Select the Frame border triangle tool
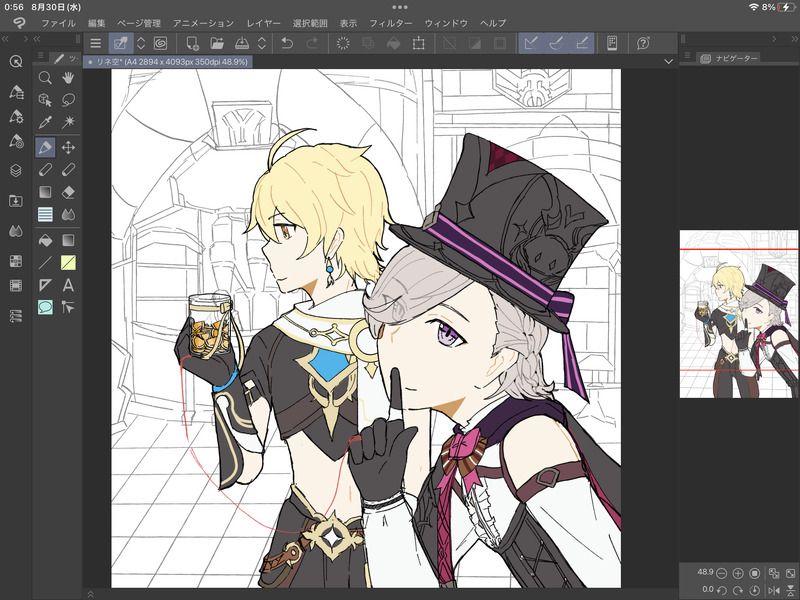 45,285
